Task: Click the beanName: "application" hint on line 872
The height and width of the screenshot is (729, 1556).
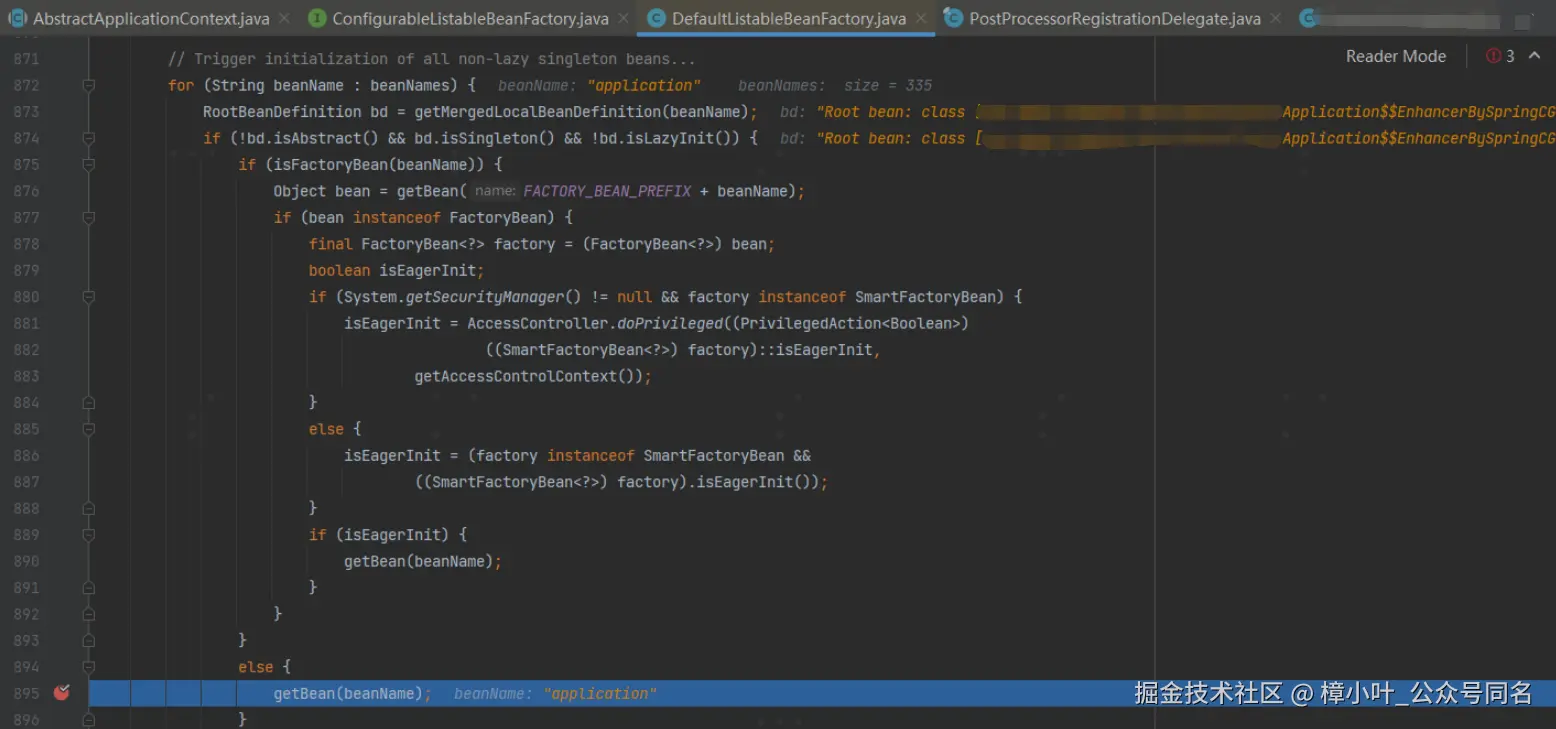Action: click(599, 86)
